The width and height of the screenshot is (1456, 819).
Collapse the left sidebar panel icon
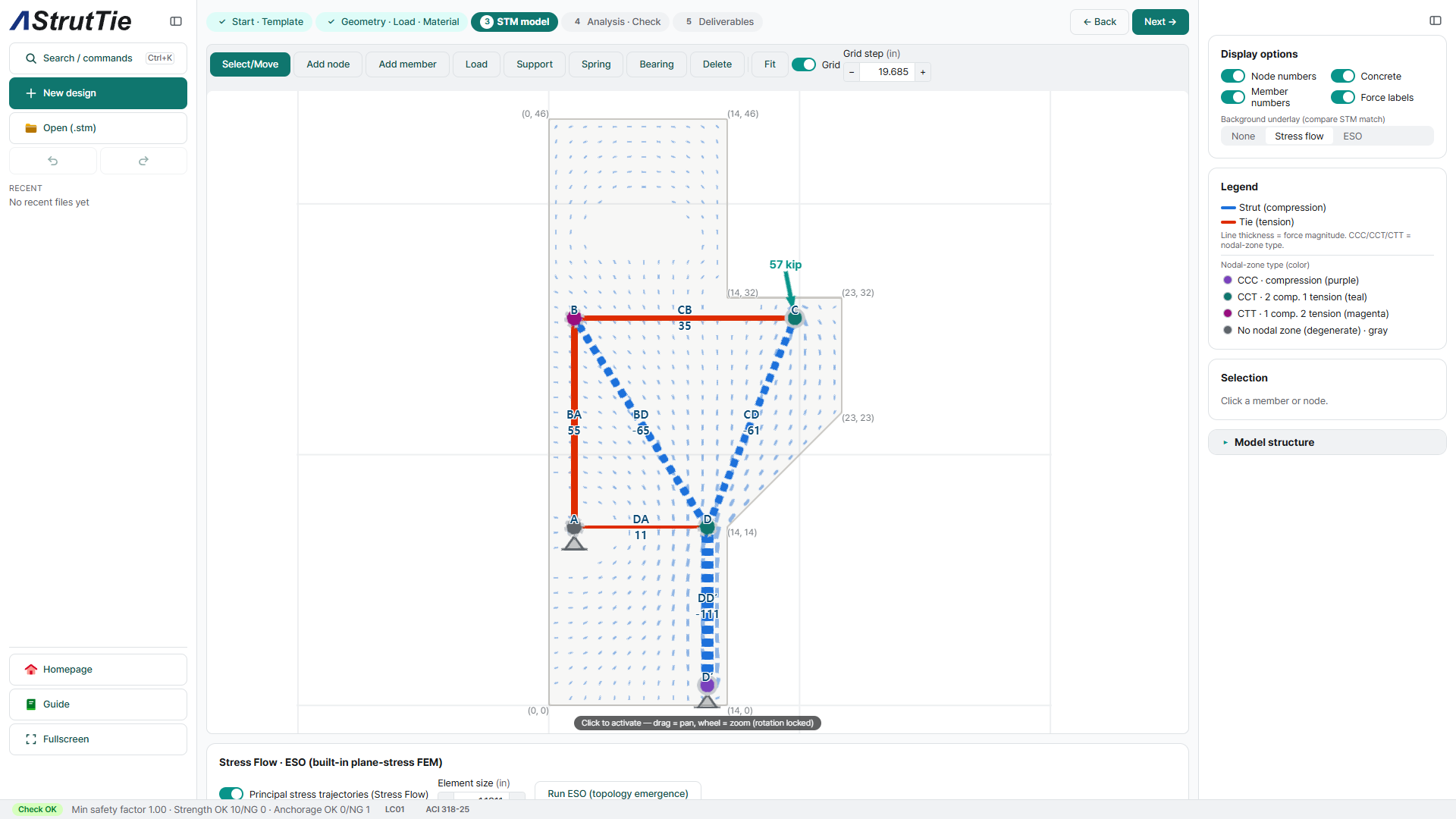click(176, 21)
